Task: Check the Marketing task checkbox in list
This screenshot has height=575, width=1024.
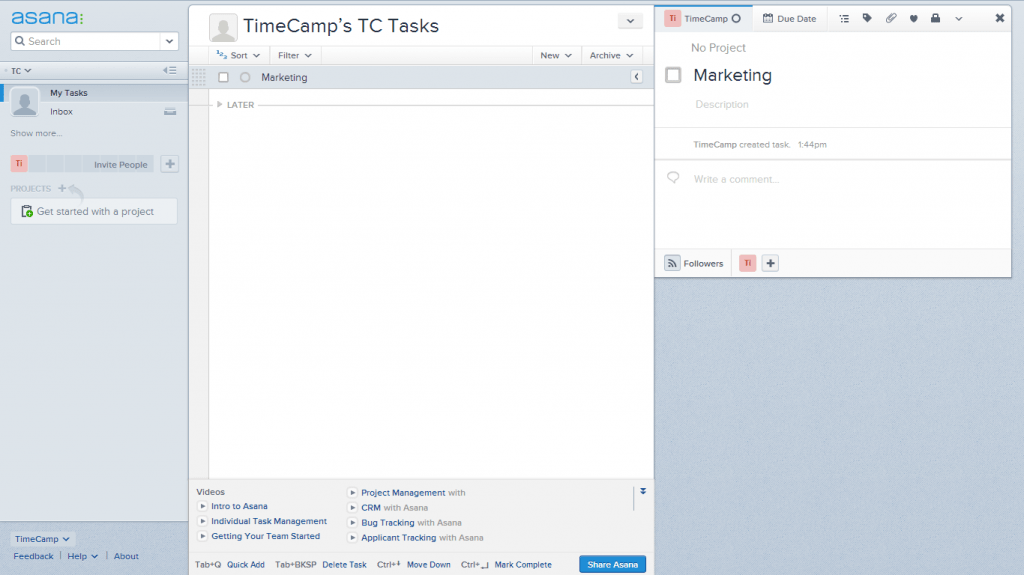Action: (223, 77)
